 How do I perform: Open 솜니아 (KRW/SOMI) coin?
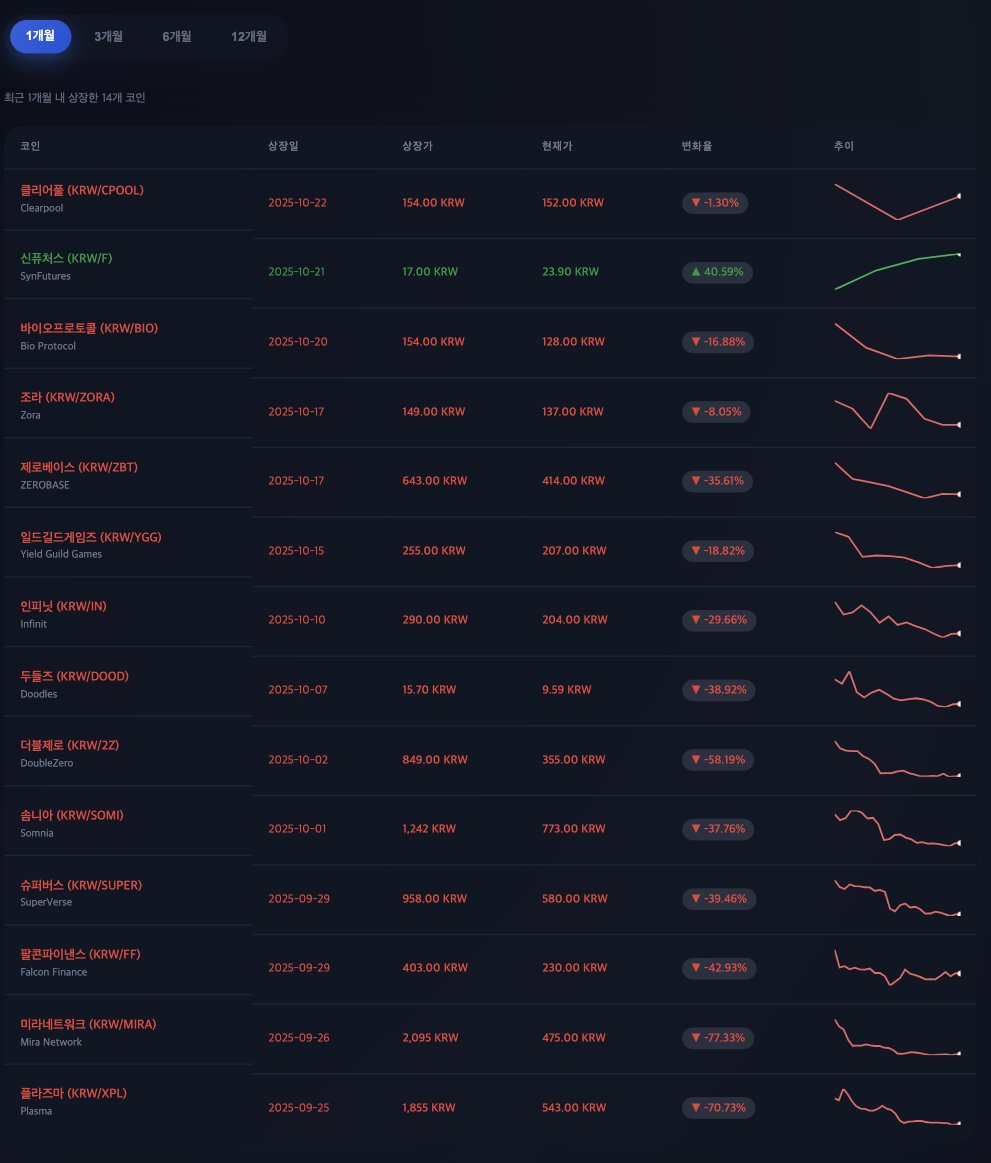[72, 814]
